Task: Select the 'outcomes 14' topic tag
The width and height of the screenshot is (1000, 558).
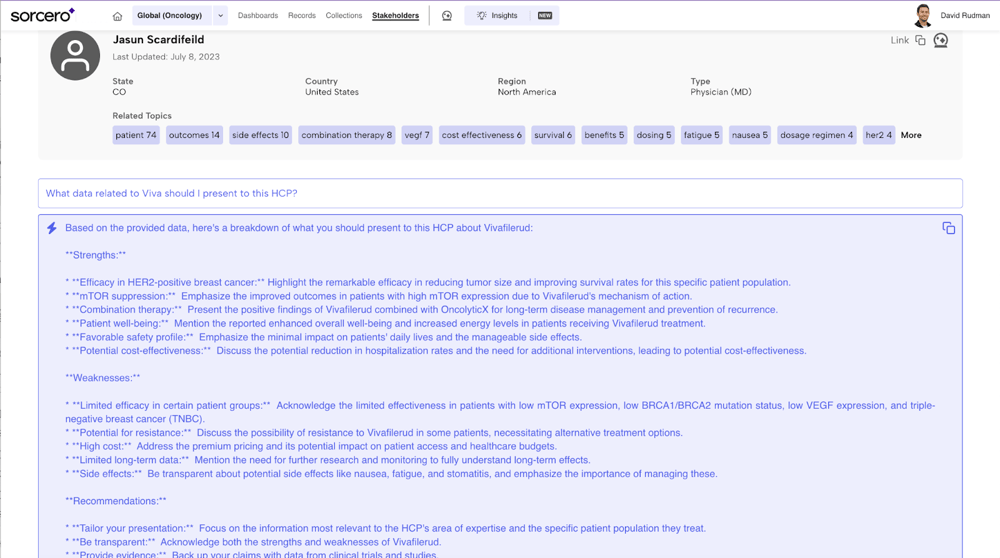Action: pyautogui.click(x=195, y=135)
